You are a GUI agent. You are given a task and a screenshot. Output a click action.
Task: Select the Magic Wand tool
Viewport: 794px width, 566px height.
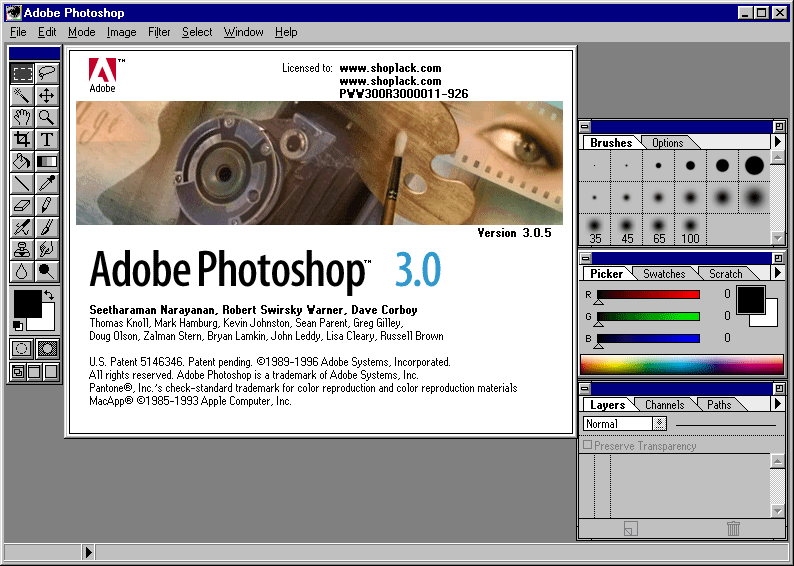[x=21, y=95]
